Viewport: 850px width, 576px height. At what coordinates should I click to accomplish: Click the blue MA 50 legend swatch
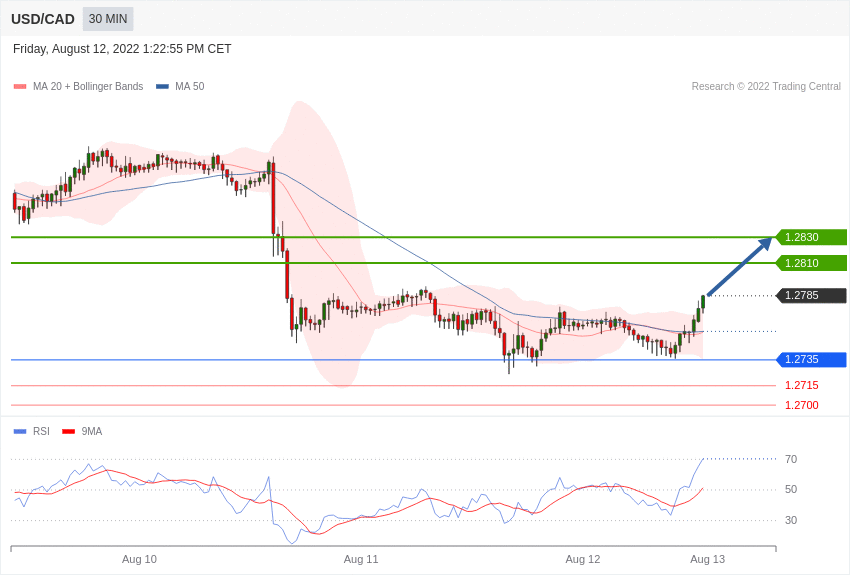162,87
